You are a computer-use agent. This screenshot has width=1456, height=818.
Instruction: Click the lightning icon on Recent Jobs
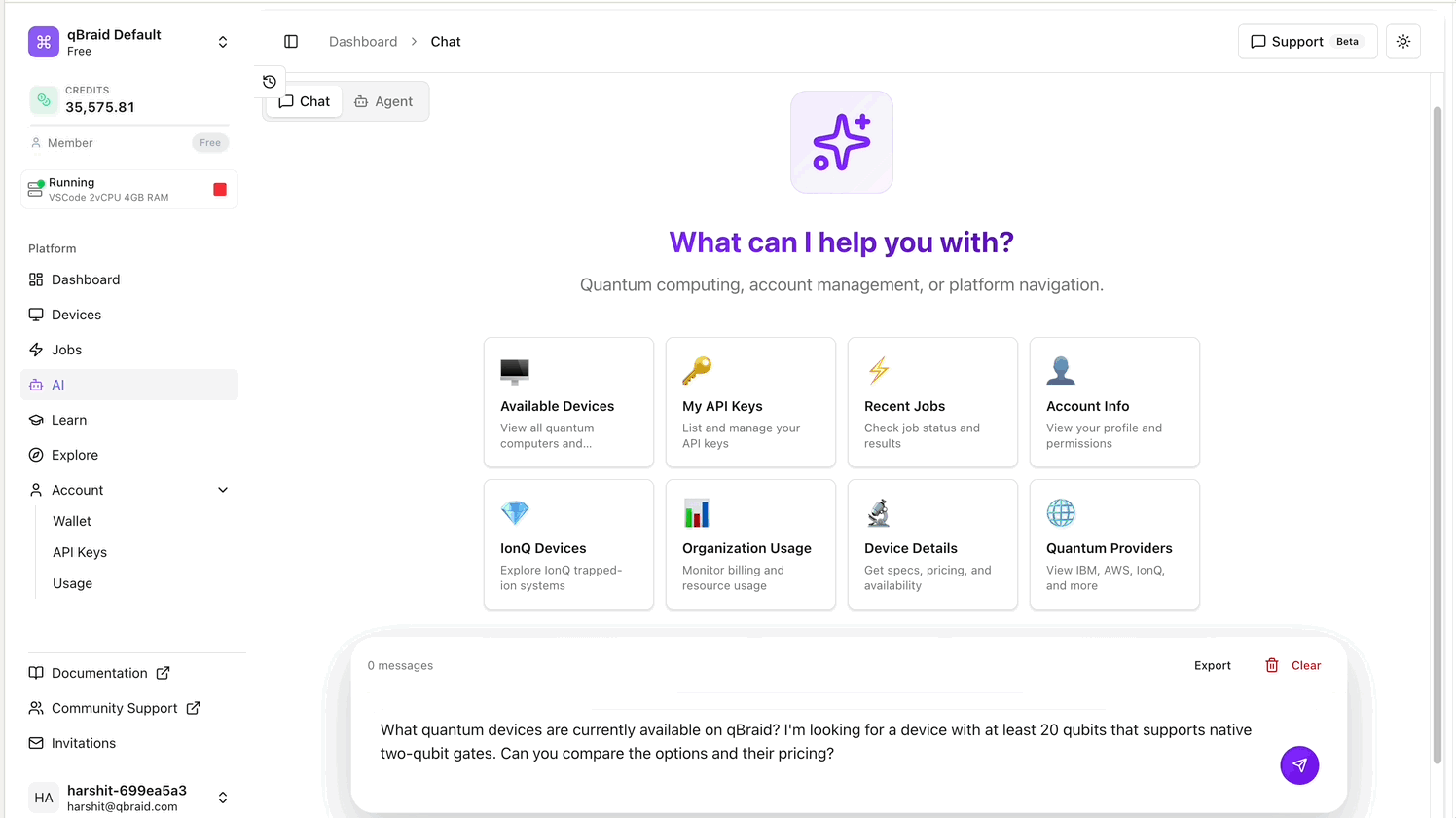pos(879,371)
